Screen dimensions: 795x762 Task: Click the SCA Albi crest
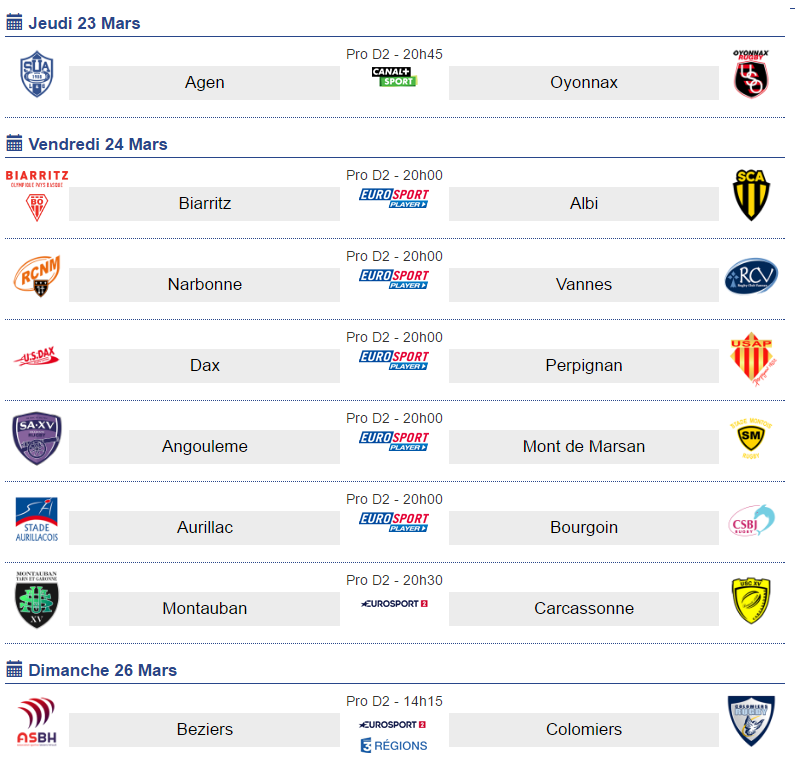click(751, 195)
